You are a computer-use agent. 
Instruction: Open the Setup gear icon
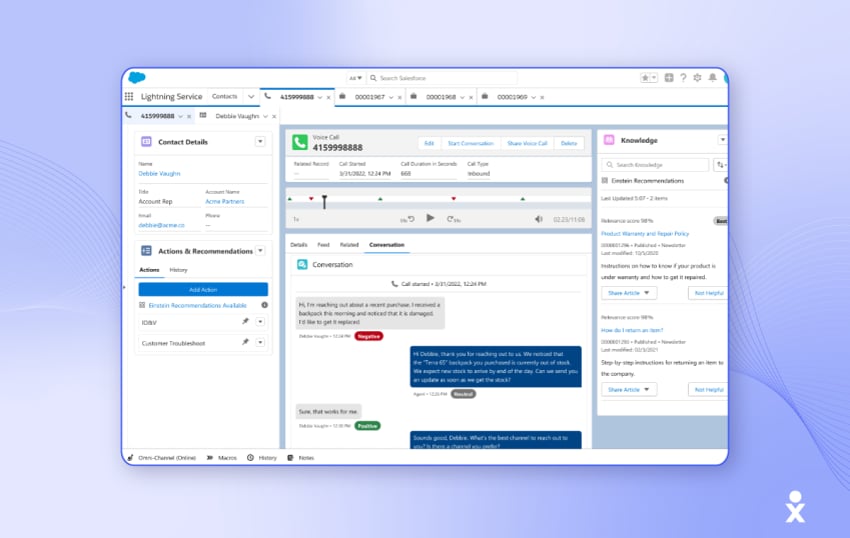coord(698,78)
